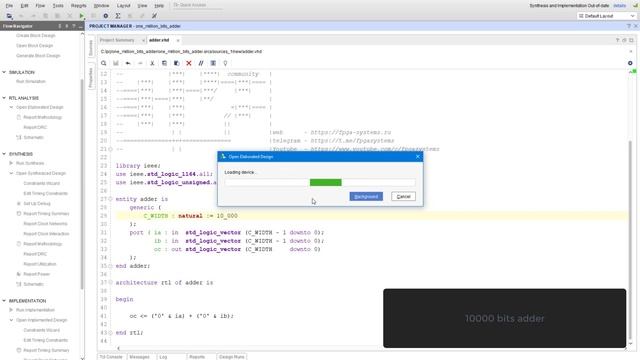Click the editor Cut scissors icon

pyautogui.click(x=152, y=63)
